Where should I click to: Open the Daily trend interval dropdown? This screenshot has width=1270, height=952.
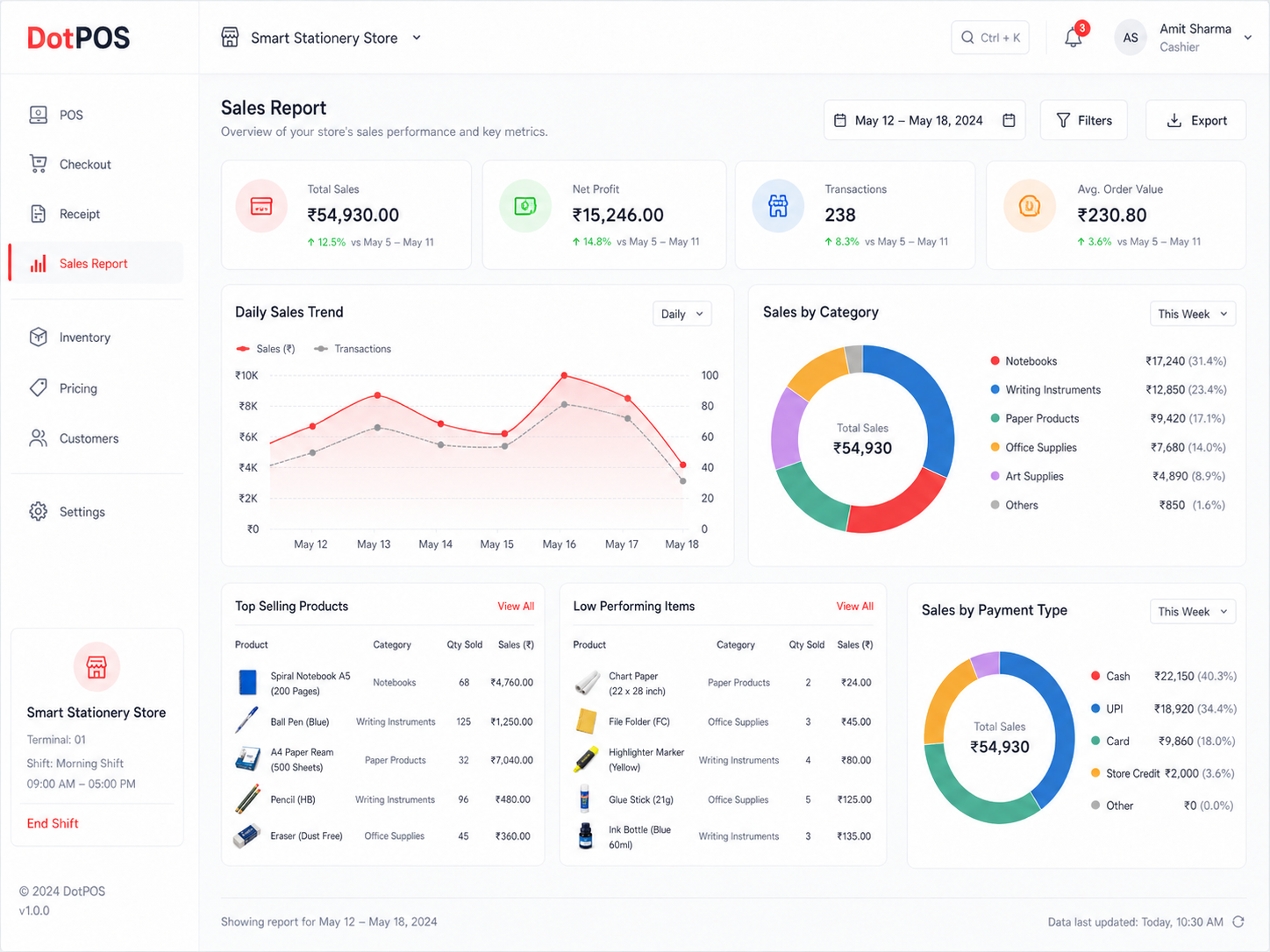click(681, 314)
